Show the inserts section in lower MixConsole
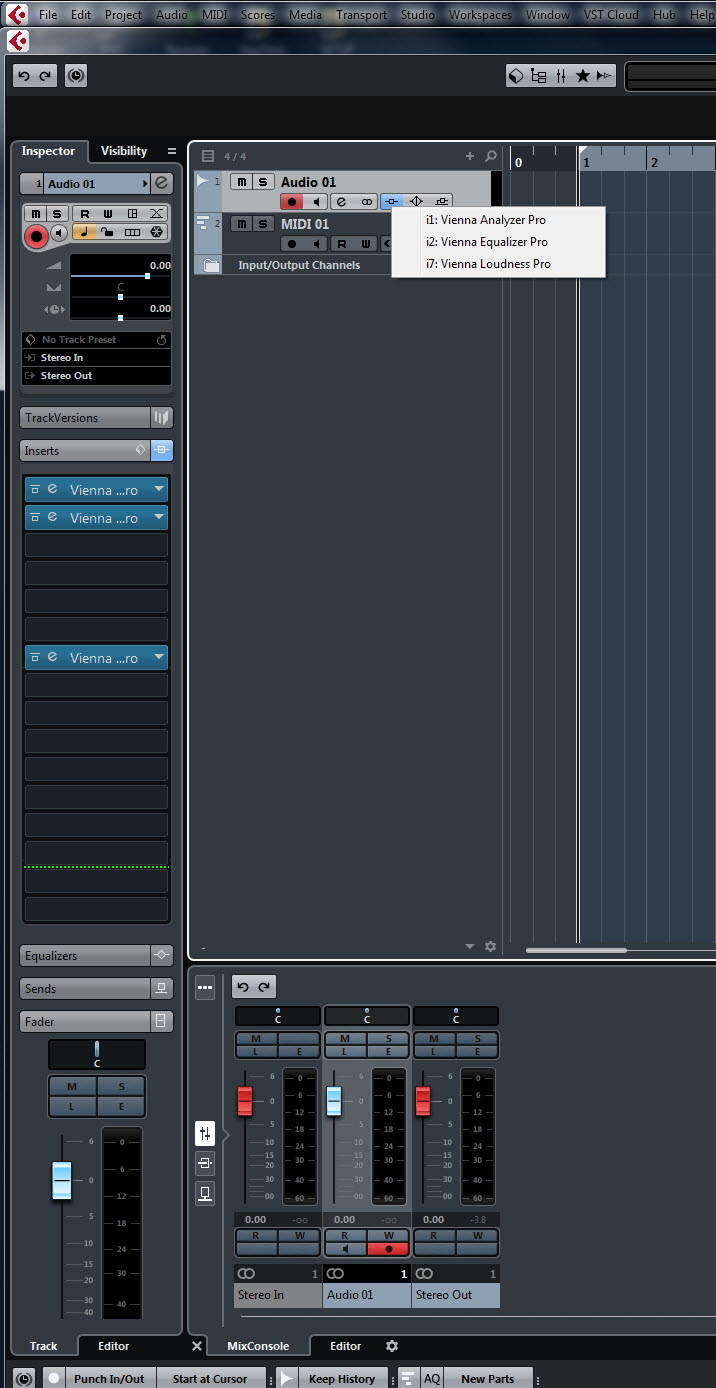This screenshot has height=1388, width=716. (x=205, y=1163)
